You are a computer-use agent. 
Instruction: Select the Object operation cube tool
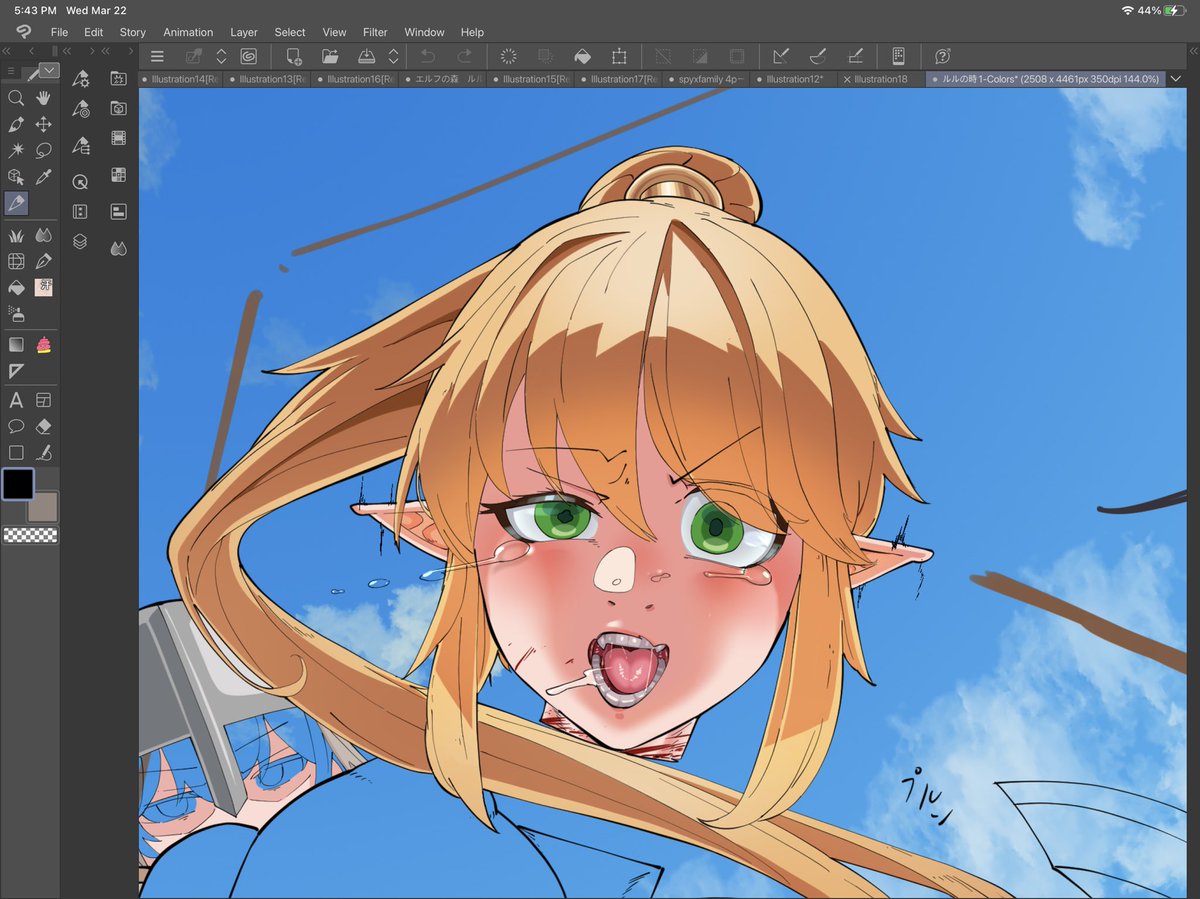(16, 177)
